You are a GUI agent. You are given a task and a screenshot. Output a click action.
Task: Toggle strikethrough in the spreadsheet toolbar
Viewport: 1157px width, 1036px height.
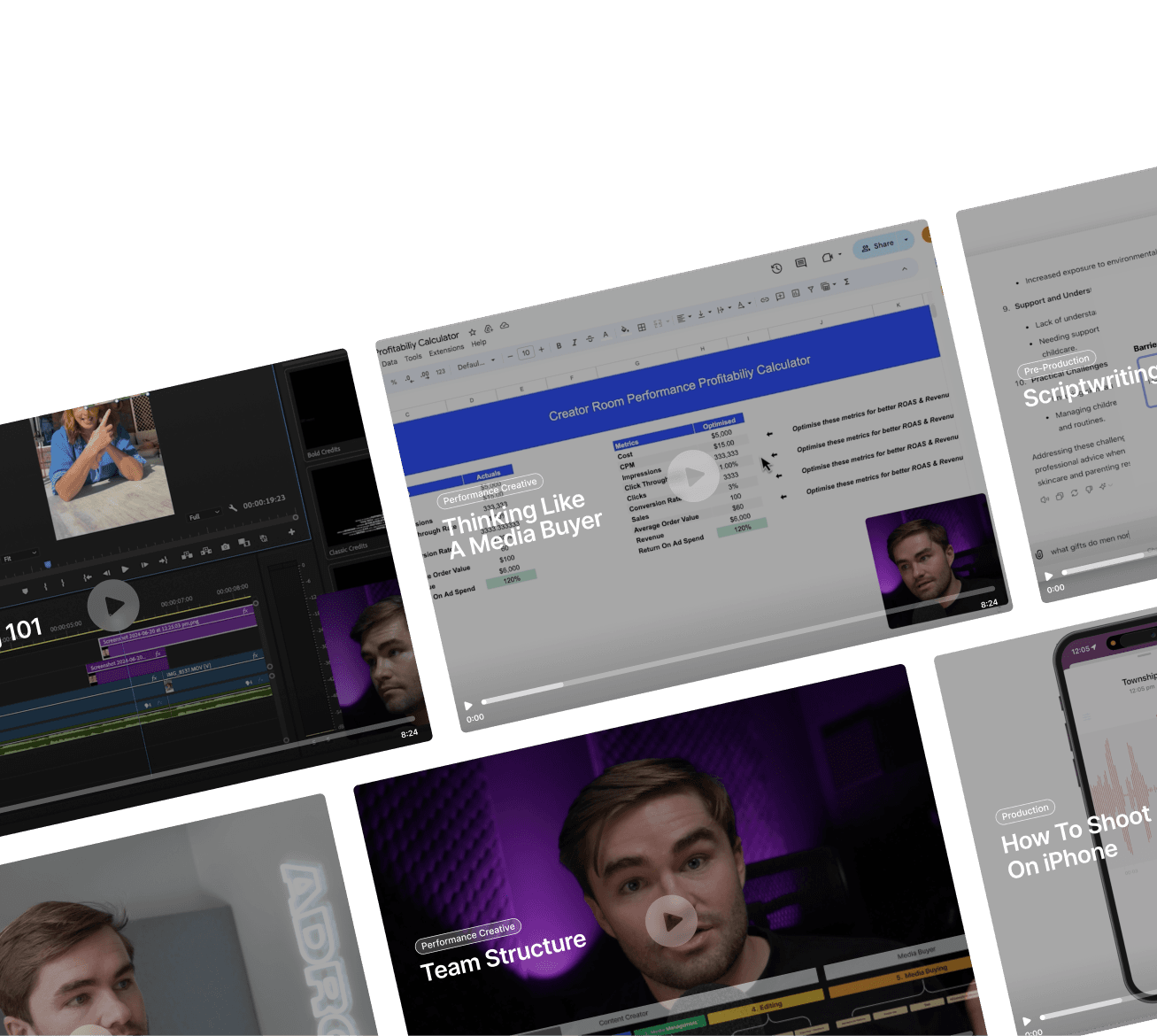pos(590,338)
